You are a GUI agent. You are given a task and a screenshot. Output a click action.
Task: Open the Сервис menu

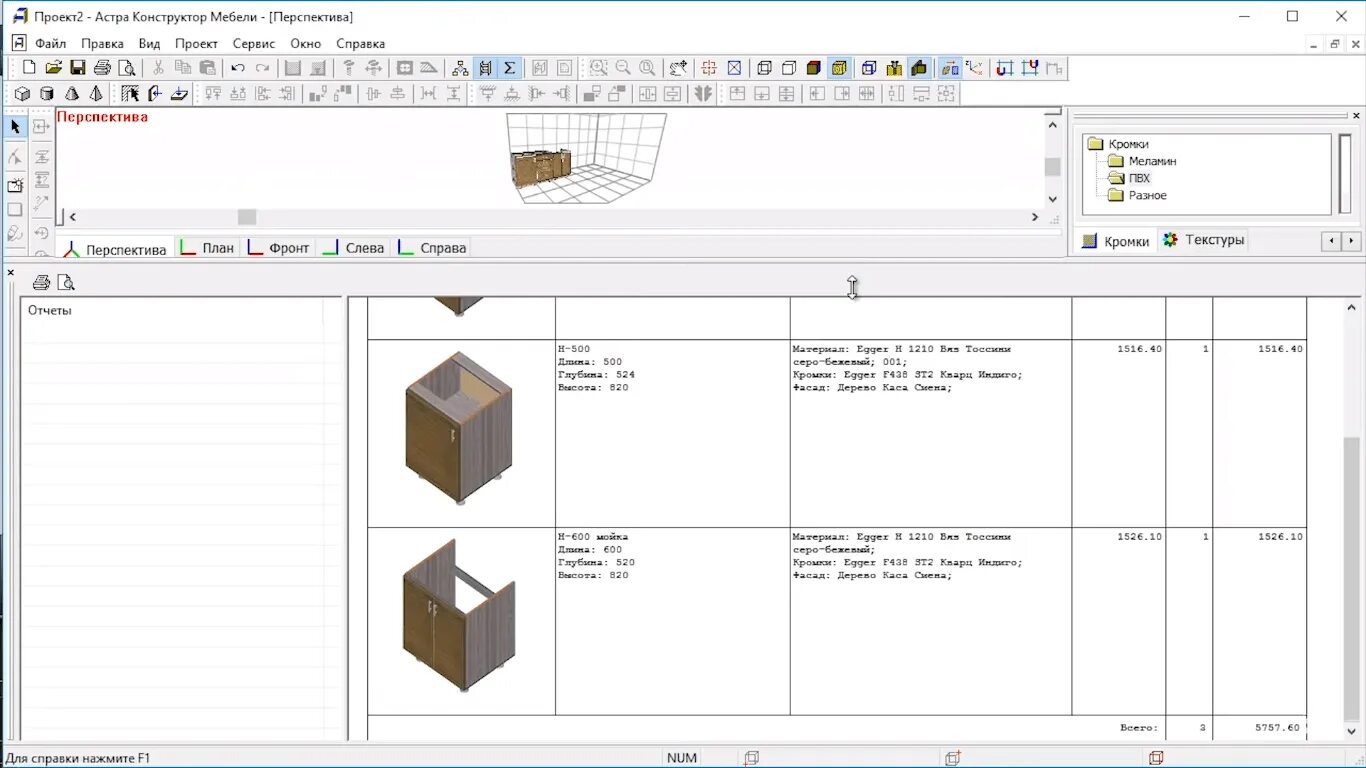pos(254,44)
